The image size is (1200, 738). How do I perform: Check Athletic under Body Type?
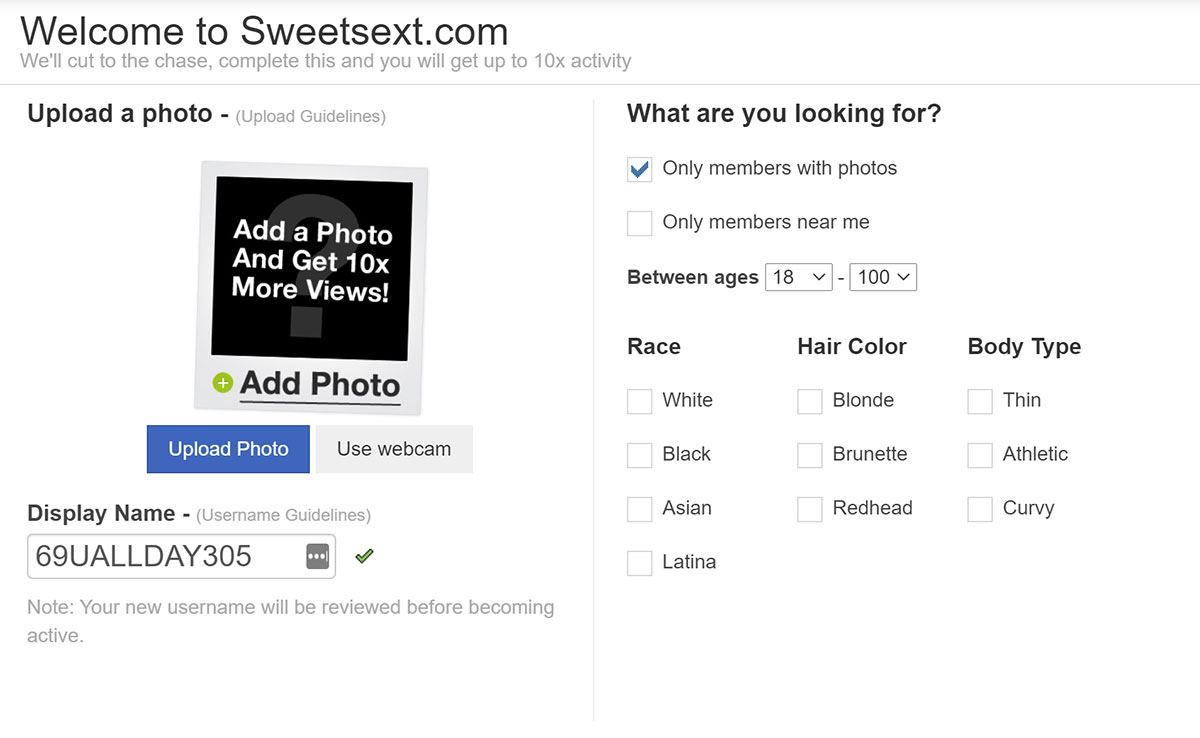coord(979,455)
